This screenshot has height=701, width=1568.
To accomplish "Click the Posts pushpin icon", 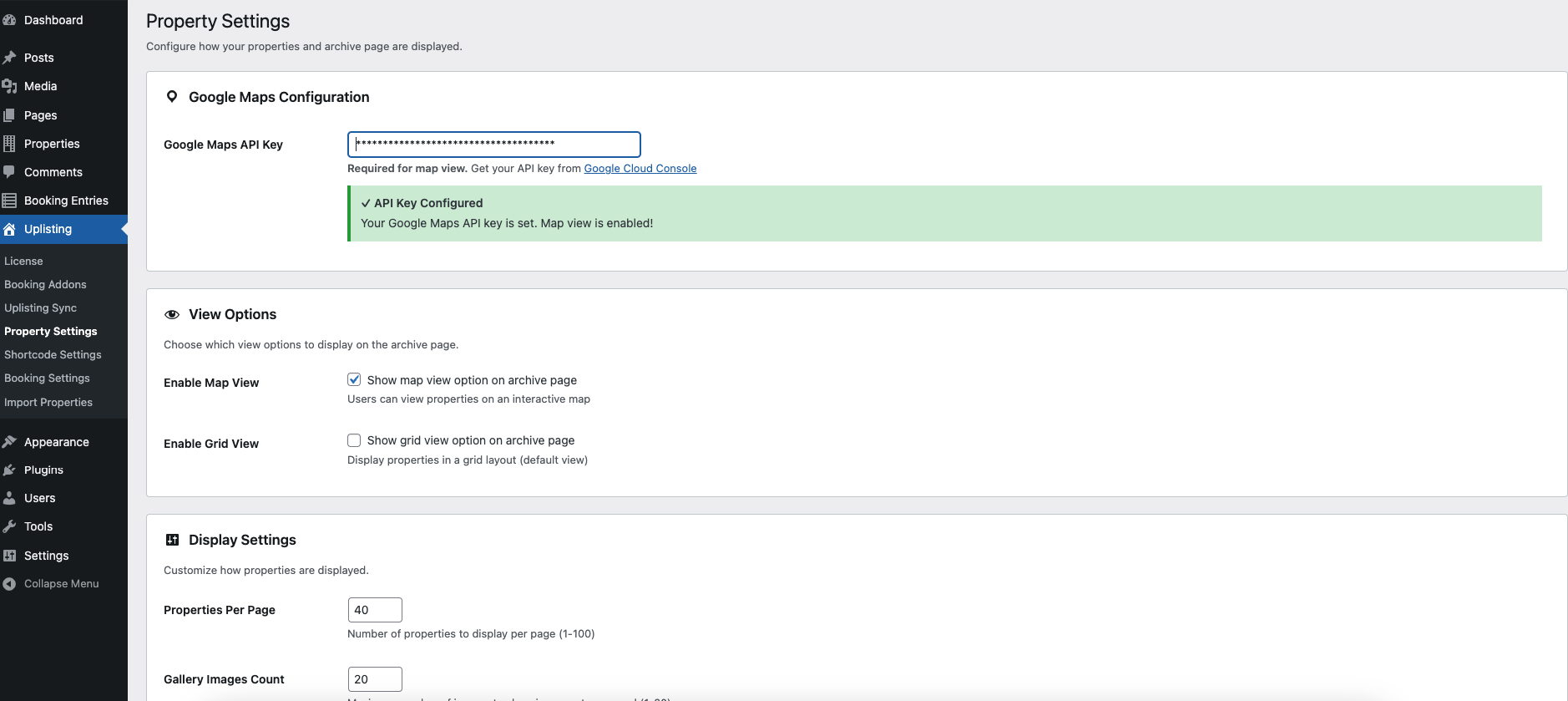I will coord(9,58).
